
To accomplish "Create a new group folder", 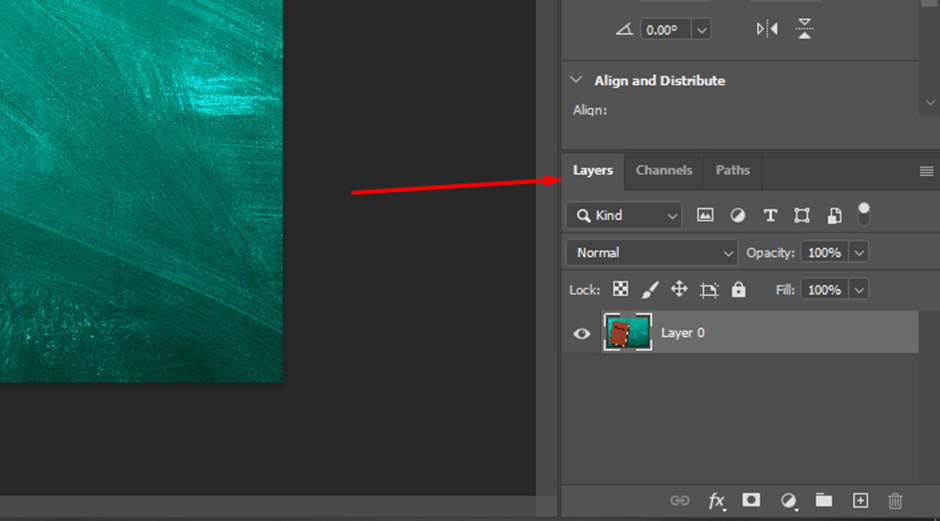I will click(x=824, y=499).
